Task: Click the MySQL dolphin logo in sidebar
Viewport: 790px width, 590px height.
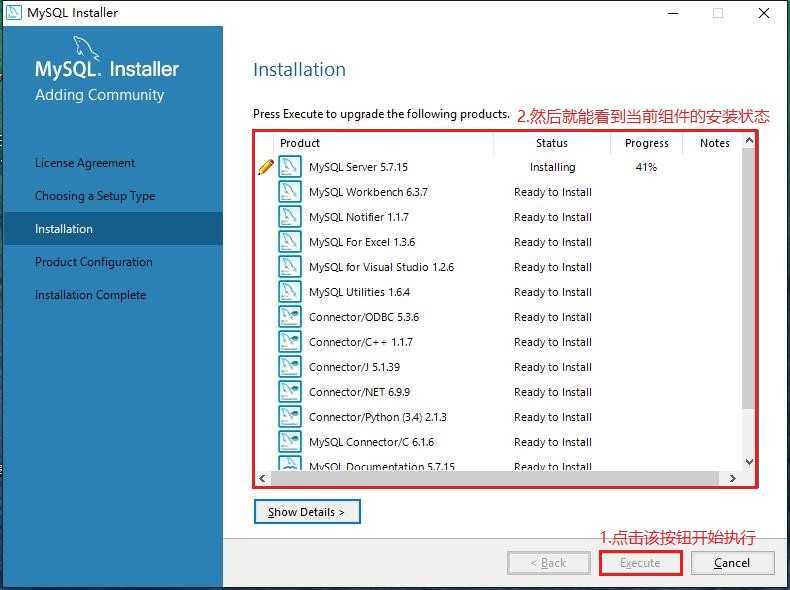Action: coord(86,48)
